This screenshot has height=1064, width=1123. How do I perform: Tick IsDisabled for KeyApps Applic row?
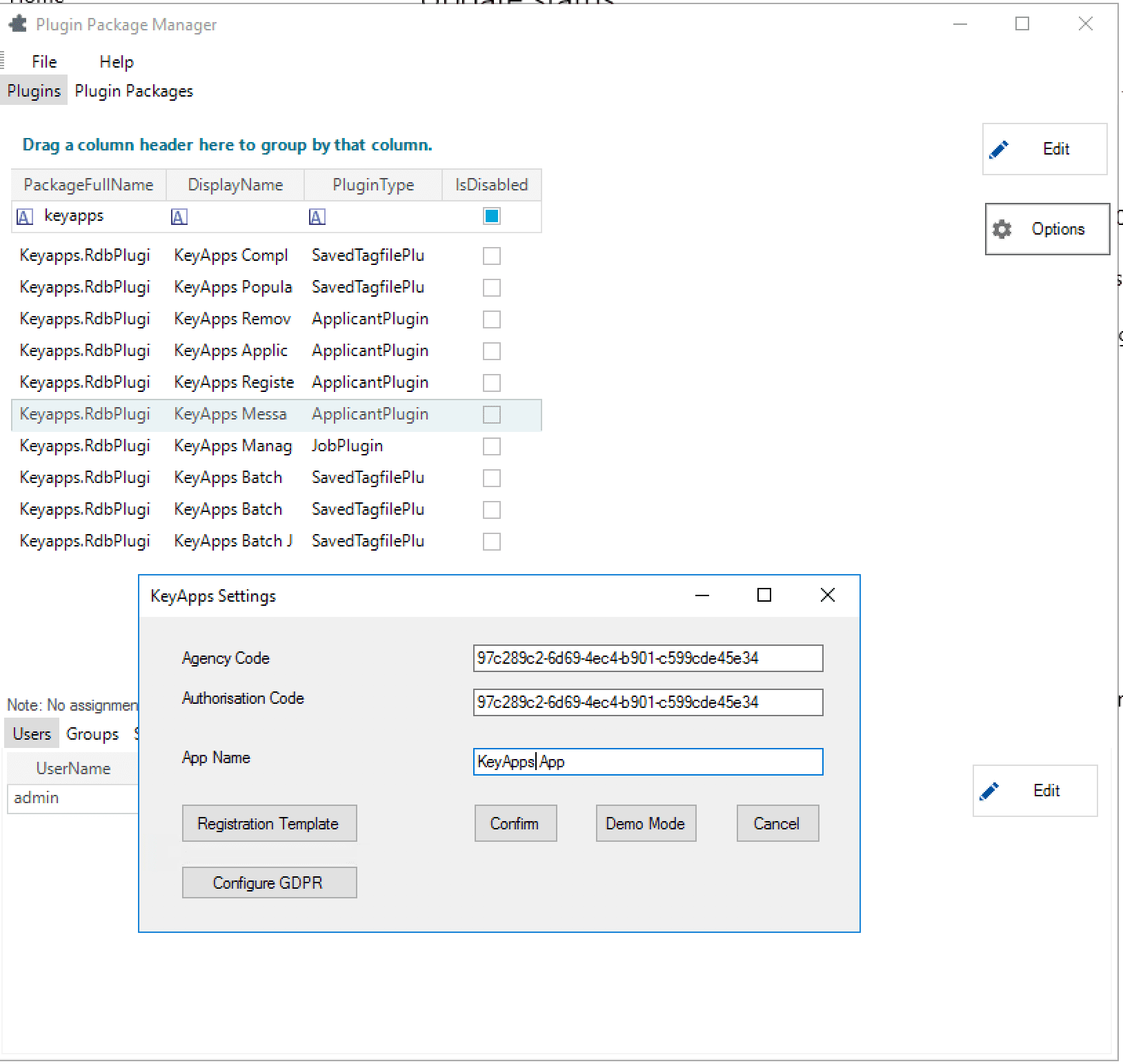tap(492, 351)
